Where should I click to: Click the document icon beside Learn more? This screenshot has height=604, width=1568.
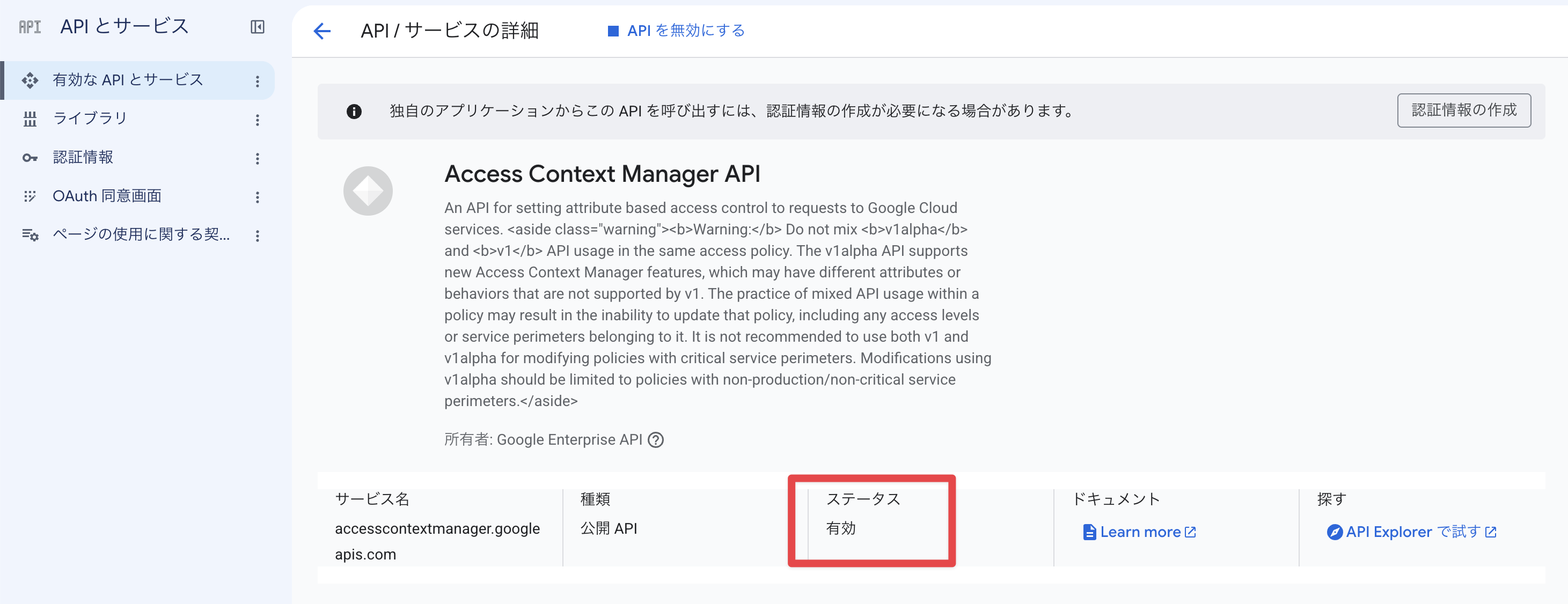tap(1089, 532)
